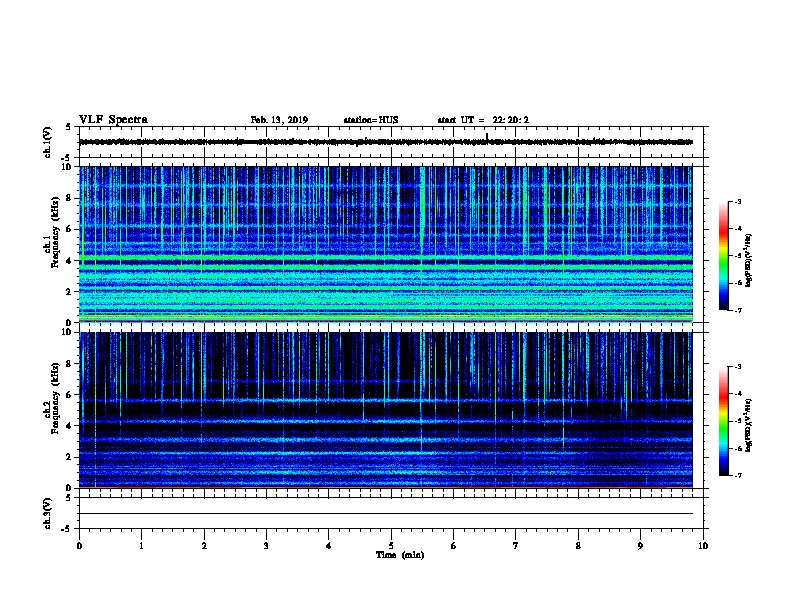Click the ch.2 spectrogram plot area
Image resolution: width=792 pixels, height=612 pixels.
click(386, 410)
